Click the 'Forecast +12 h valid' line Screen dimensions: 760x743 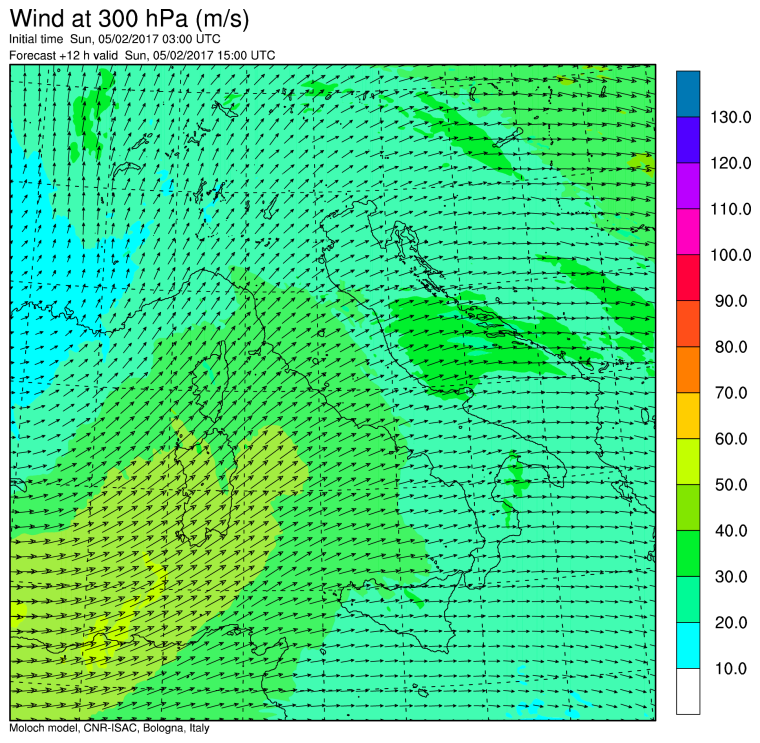pyautogui.click(x=142, y=55)
